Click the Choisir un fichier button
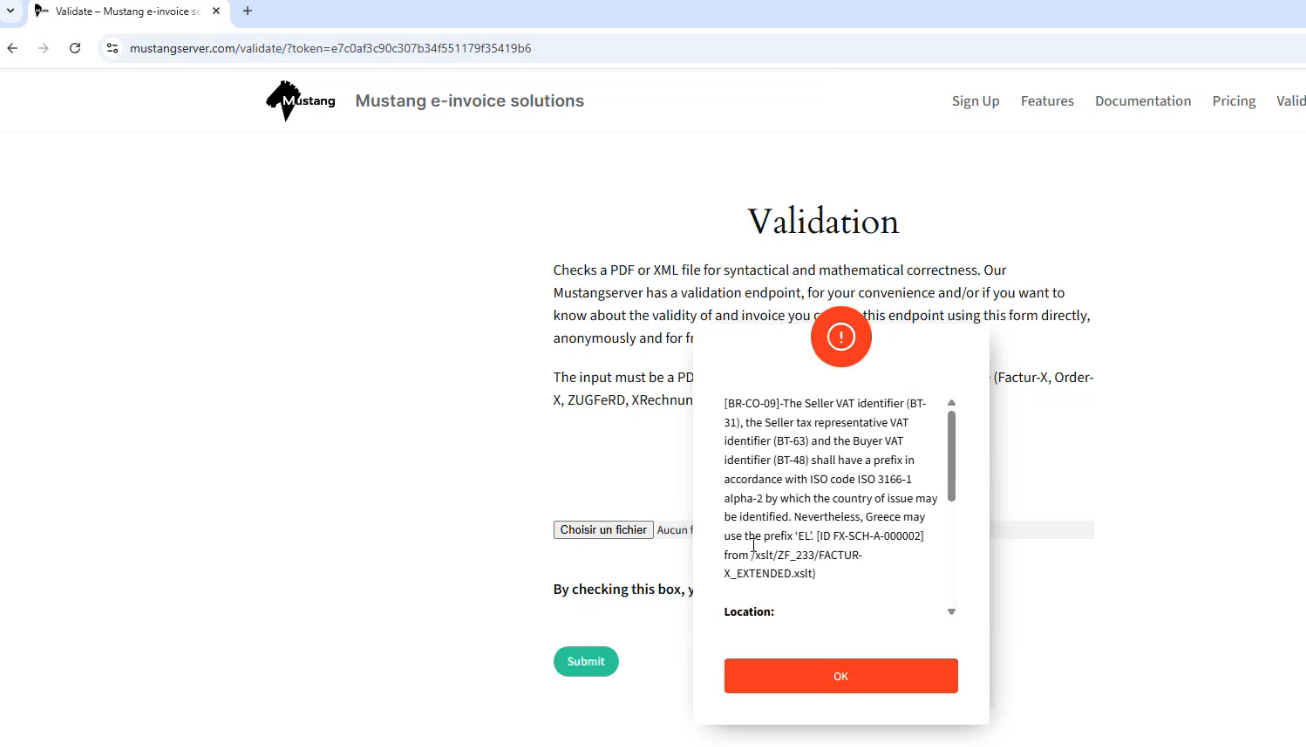The image size is (1306, 747). point(603,530)
